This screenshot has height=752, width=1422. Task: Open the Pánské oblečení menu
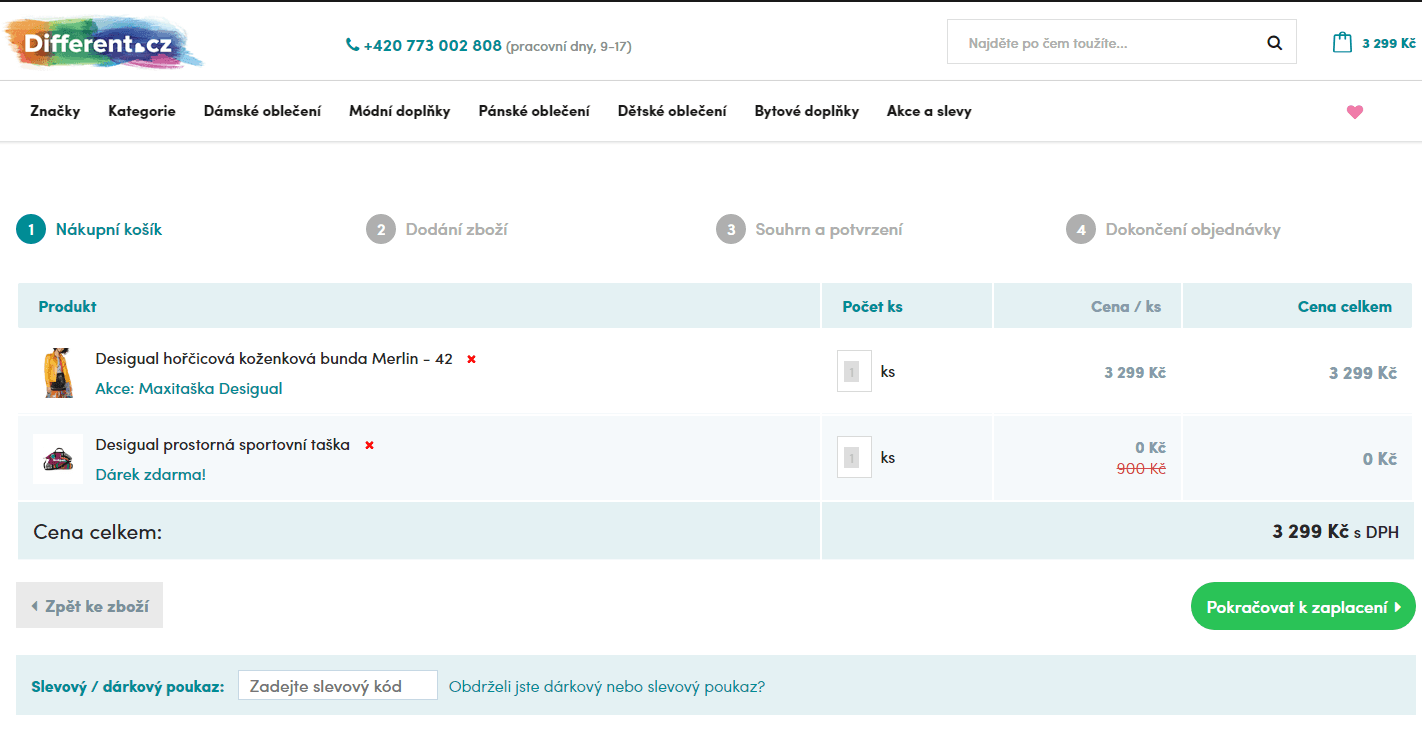534,111
